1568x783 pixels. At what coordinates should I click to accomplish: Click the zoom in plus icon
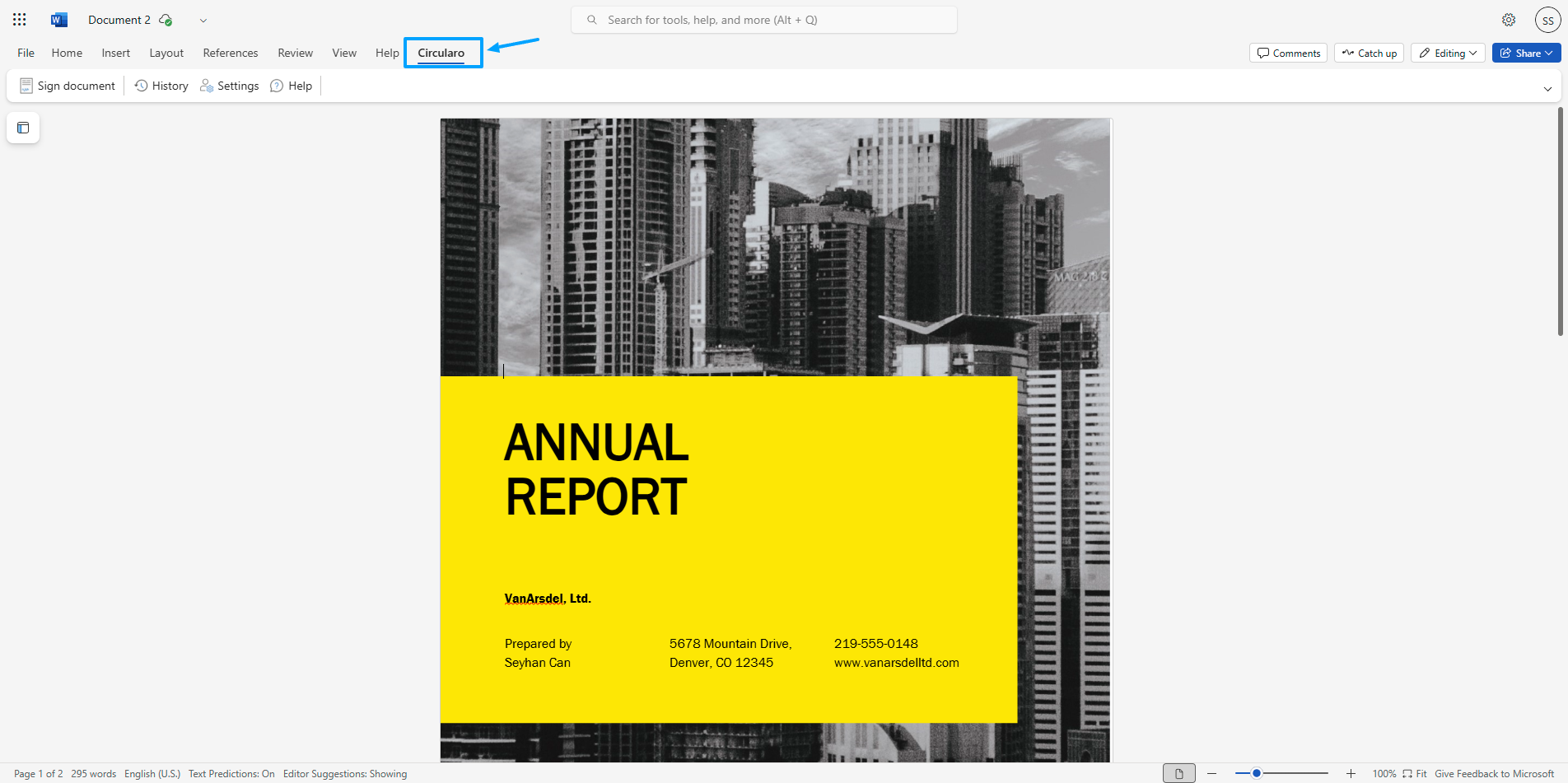[x=1351, y=773]
